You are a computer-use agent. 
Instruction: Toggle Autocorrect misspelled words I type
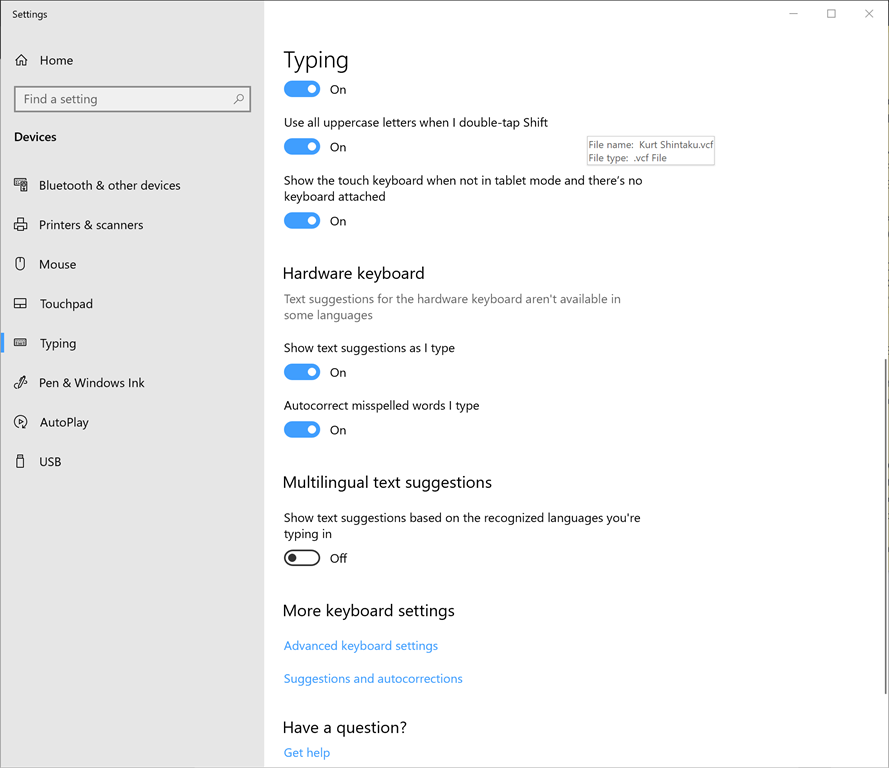point(302,430)
